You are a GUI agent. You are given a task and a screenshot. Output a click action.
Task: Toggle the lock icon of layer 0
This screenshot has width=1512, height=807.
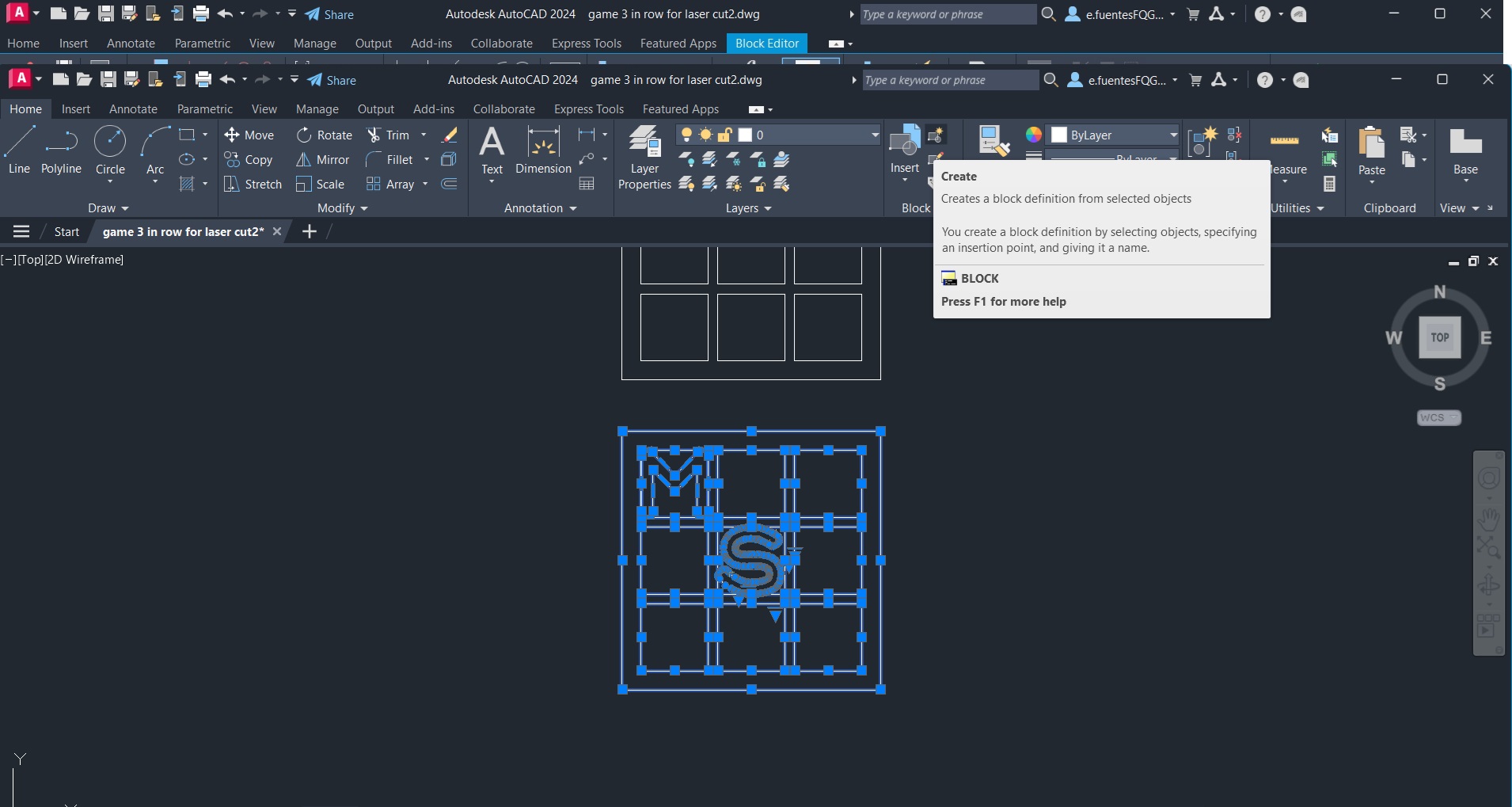click(x=724, y=135)
